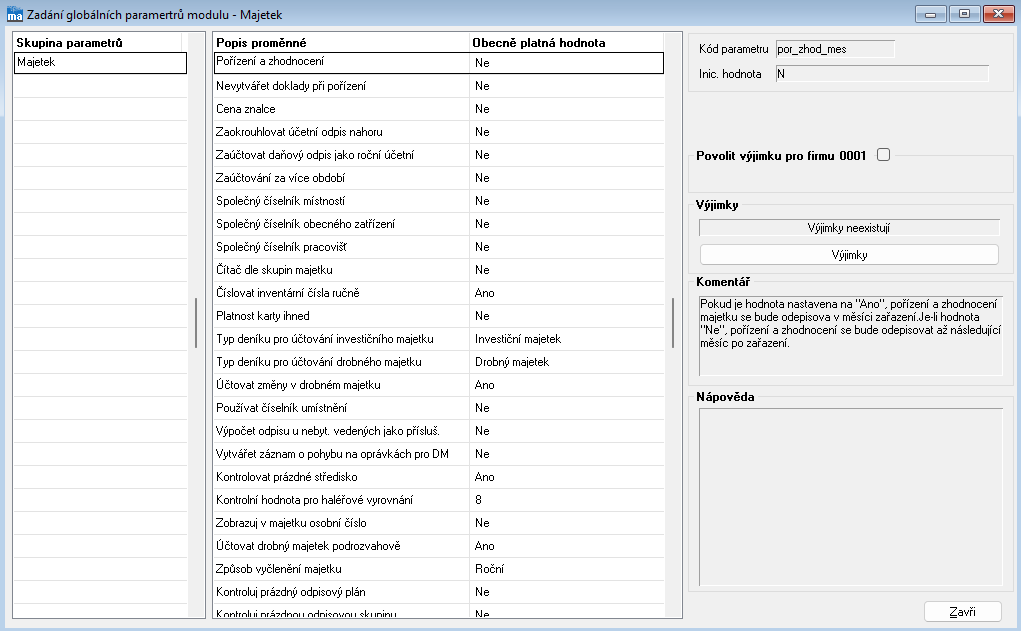Click the Inic. hodnota field

click(x=882, y=74)
